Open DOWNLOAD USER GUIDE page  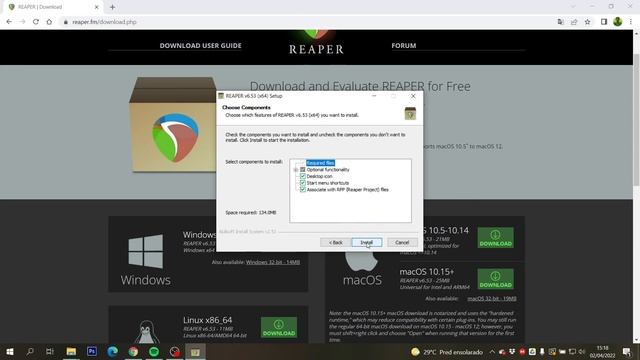tap(200, 46)
